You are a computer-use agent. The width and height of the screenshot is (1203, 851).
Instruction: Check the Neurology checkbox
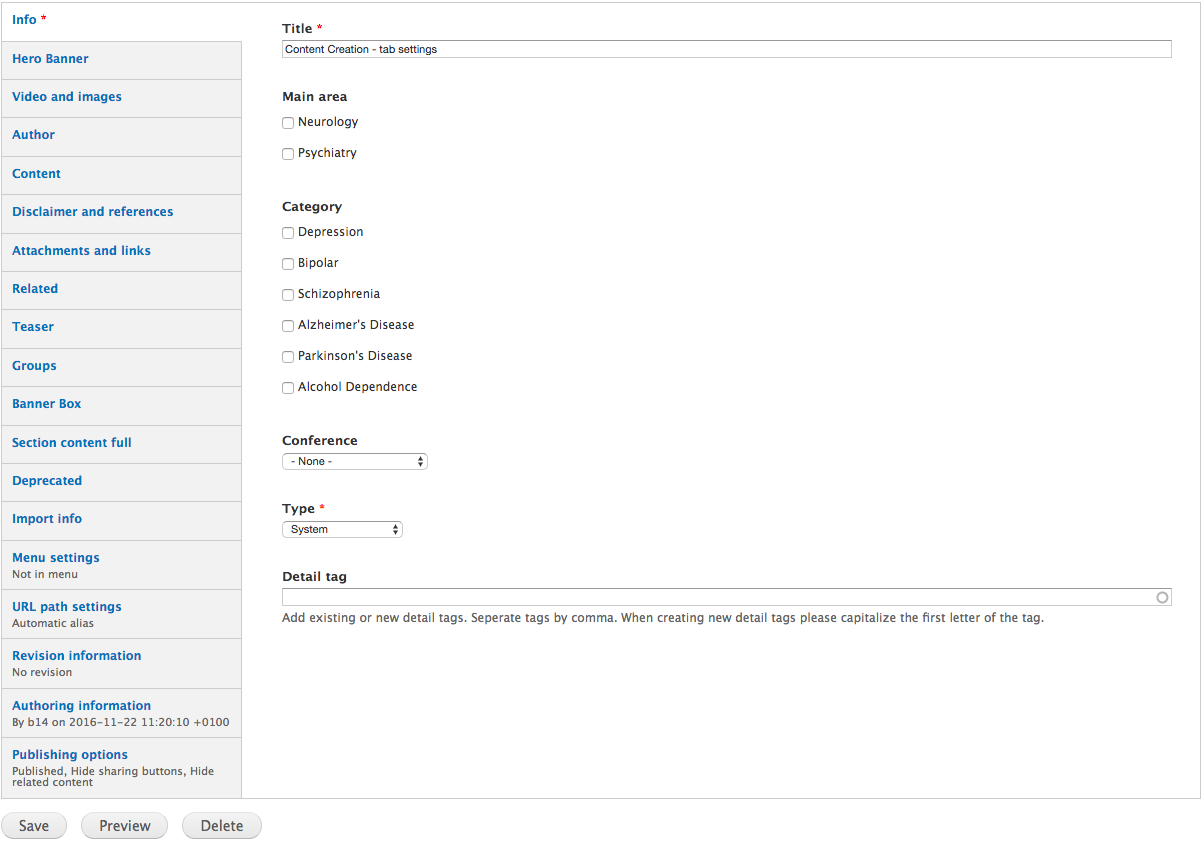click(x=288, y=123)
